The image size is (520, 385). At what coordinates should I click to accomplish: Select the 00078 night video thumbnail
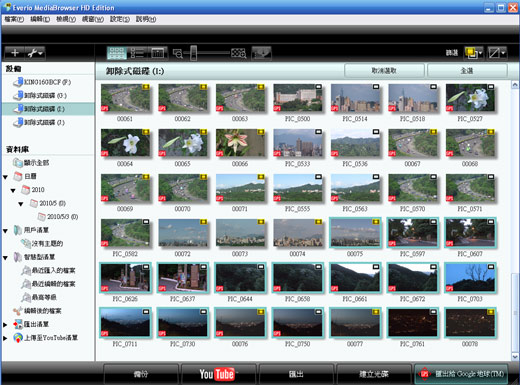[x=470, y=323]
